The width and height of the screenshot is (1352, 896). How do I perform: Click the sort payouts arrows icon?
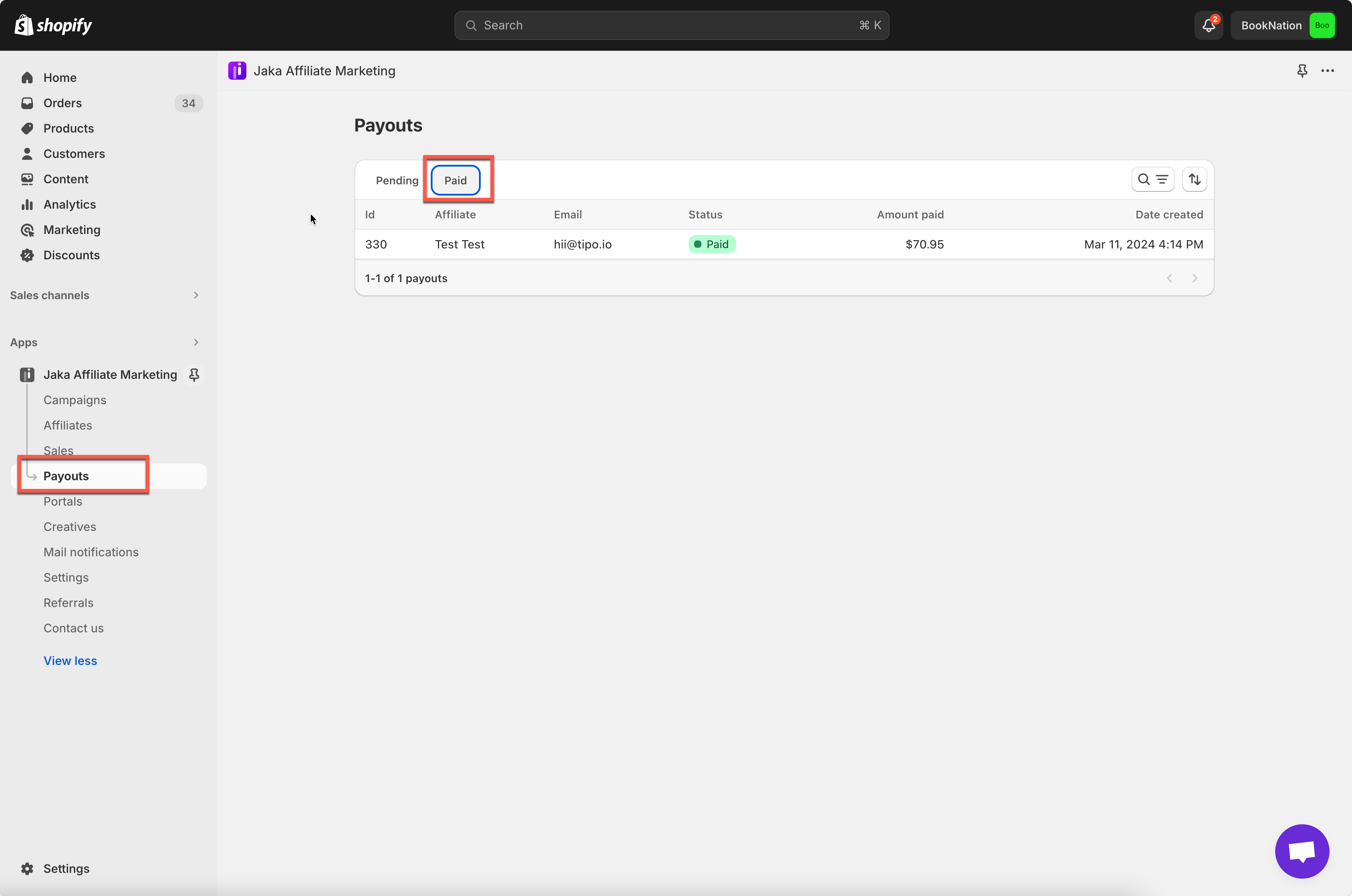point(1194,179)
